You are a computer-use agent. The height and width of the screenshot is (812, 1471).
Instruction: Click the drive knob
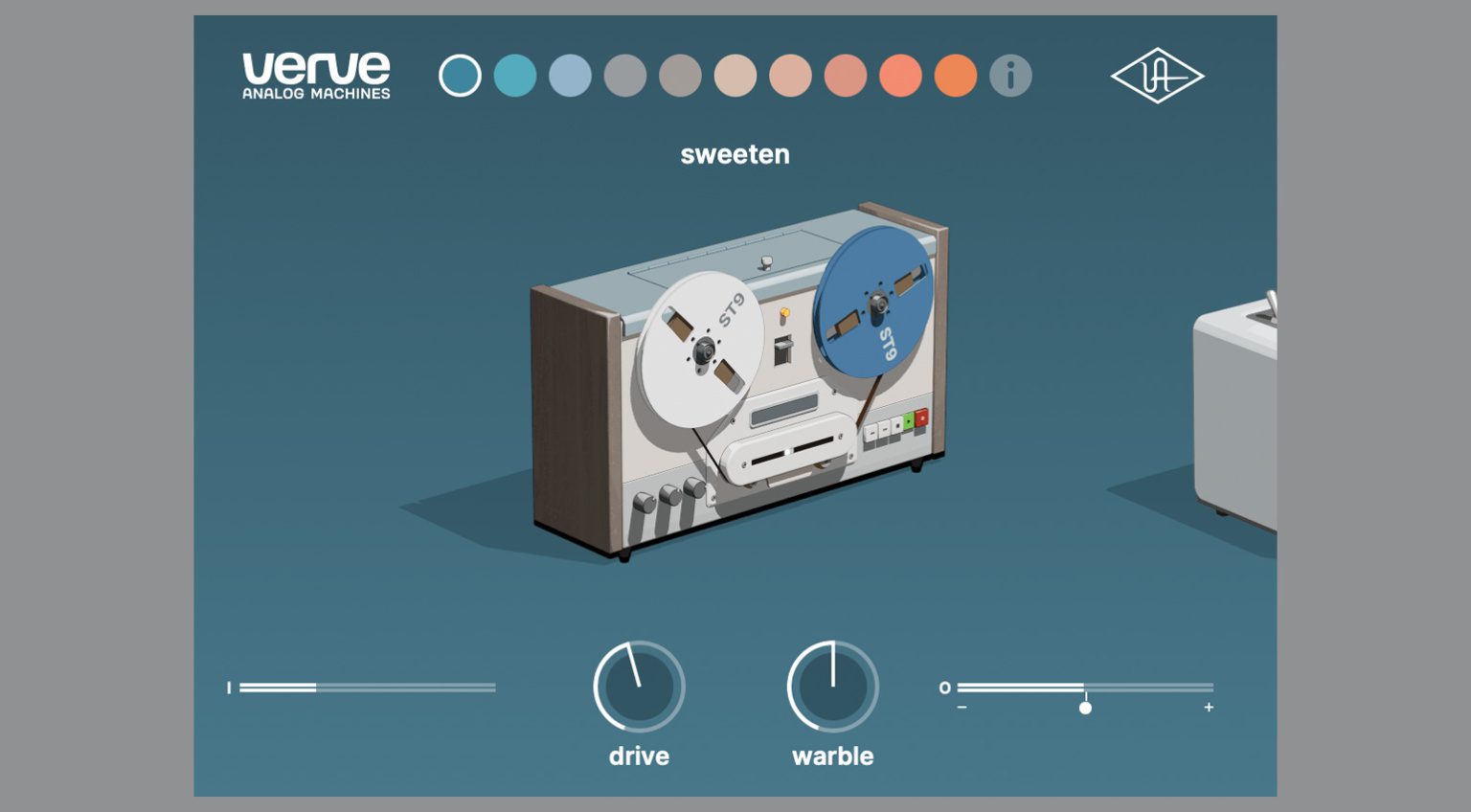click(638, 685)
